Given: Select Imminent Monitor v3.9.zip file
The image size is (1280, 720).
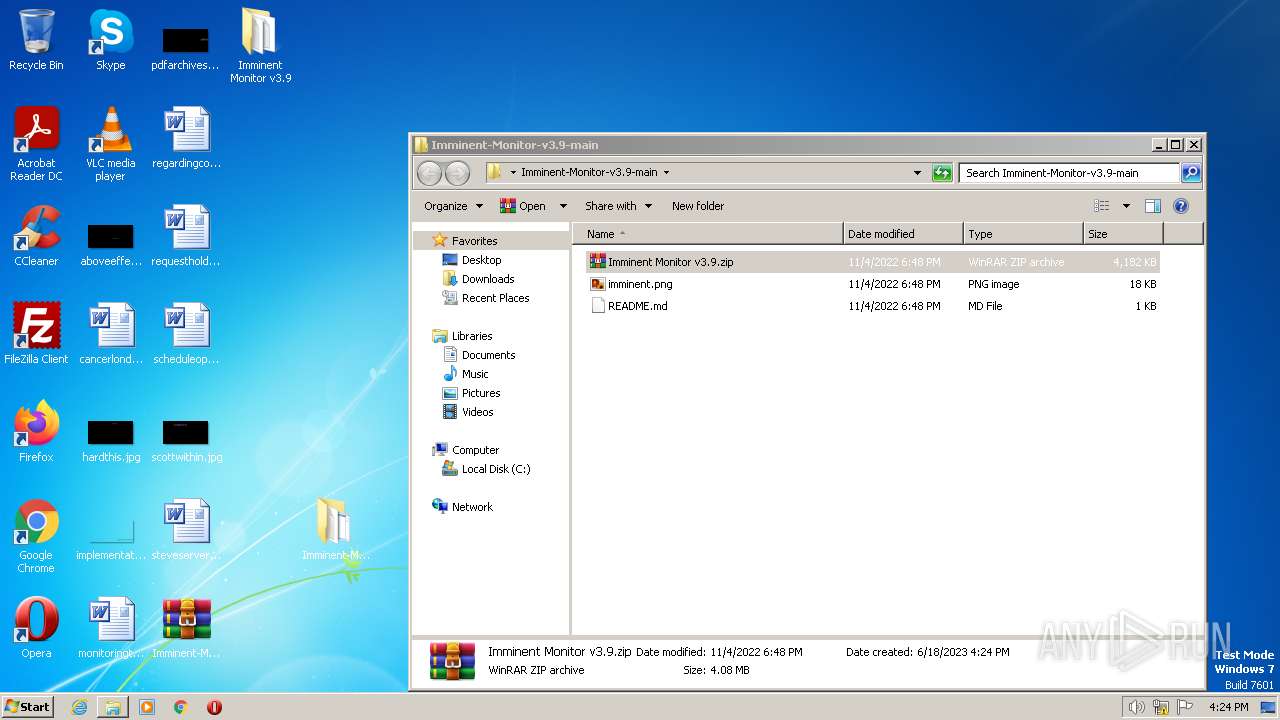Looking at the screenshot, I should pos(873,262).
